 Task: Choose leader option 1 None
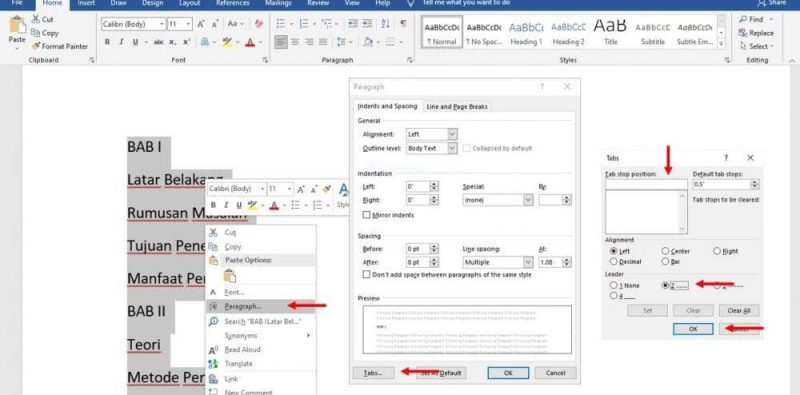pyautogui.click(x=613, y=286)
